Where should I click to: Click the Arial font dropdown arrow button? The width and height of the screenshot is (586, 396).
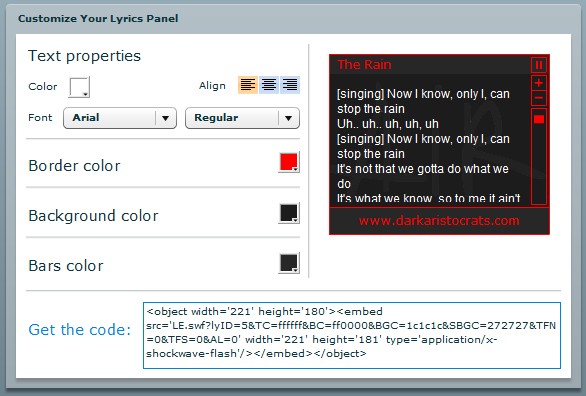click(x=166, y=118)
